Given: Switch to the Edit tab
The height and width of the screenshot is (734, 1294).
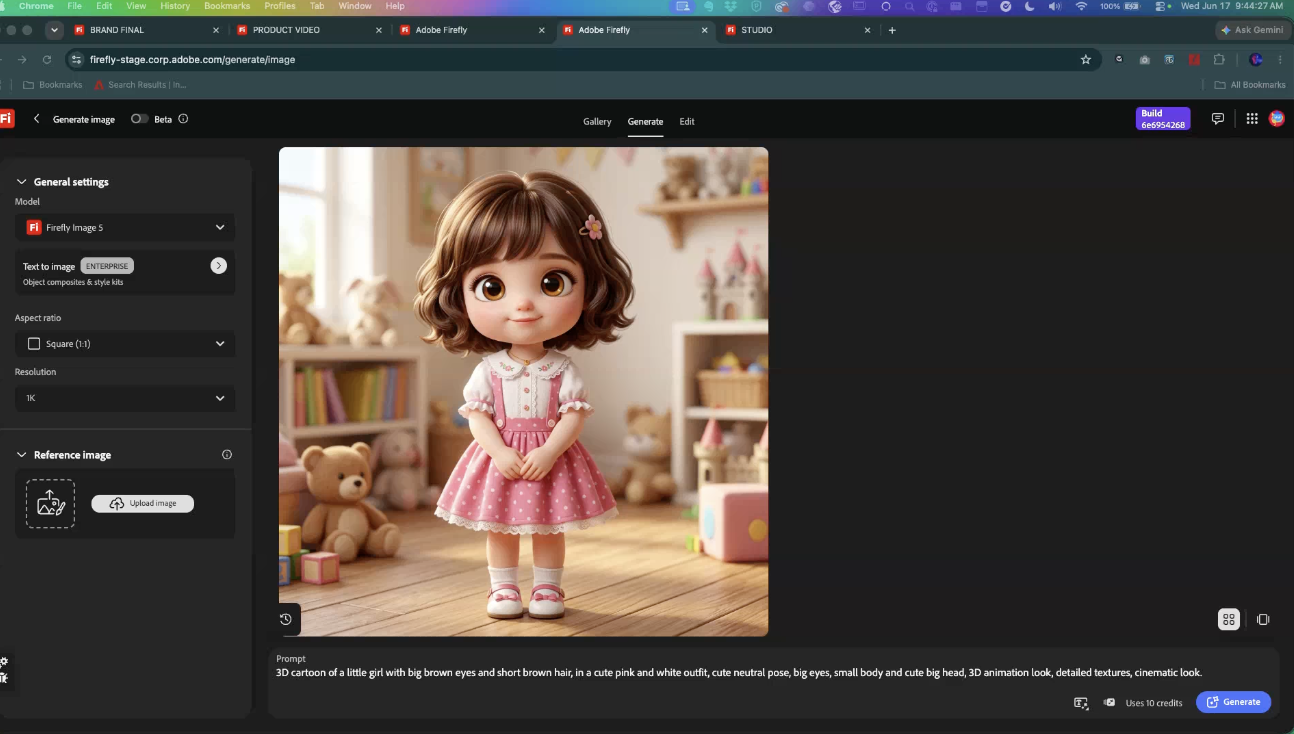Looking at the screenshot, I should tap(687, 121).
